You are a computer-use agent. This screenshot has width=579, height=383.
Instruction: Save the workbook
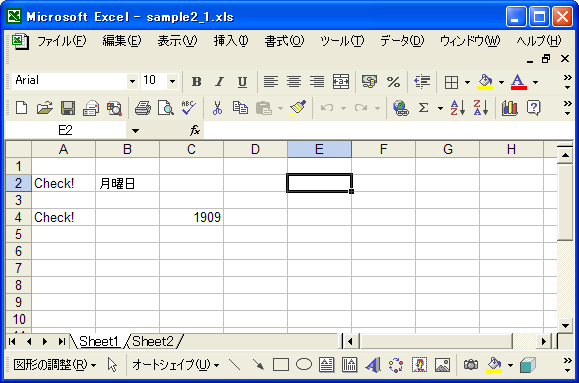pos(68,108)
